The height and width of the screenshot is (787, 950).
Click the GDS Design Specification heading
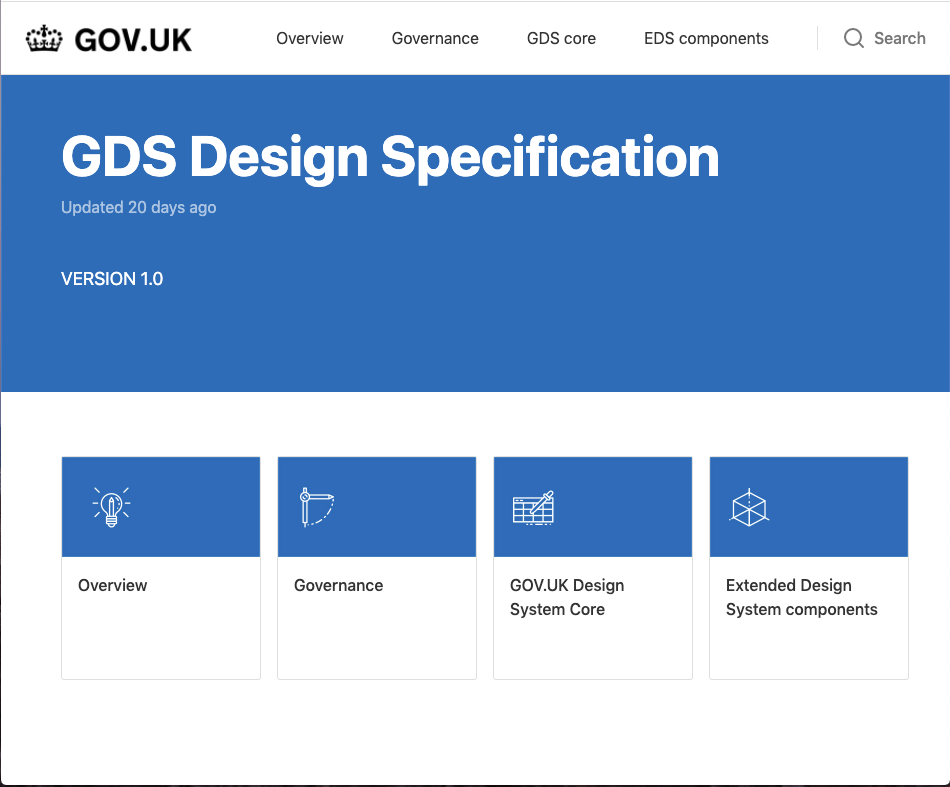[x=390, y=157]
